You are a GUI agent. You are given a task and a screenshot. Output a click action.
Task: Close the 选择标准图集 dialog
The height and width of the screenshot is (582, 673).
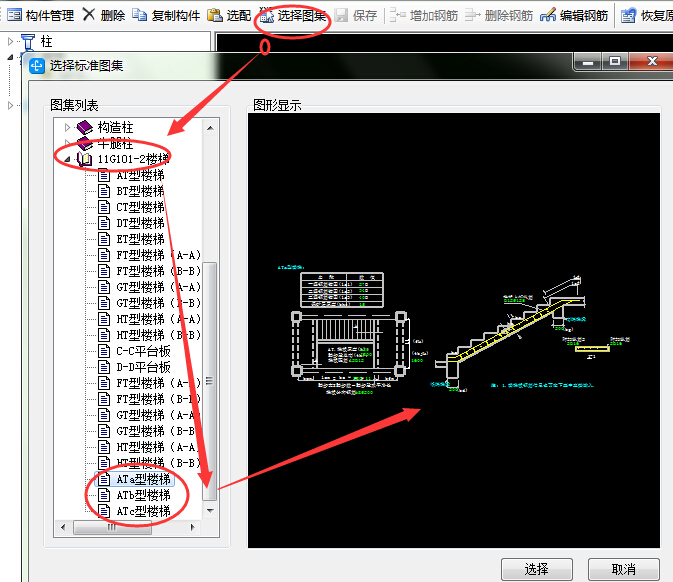coord(652,62)
